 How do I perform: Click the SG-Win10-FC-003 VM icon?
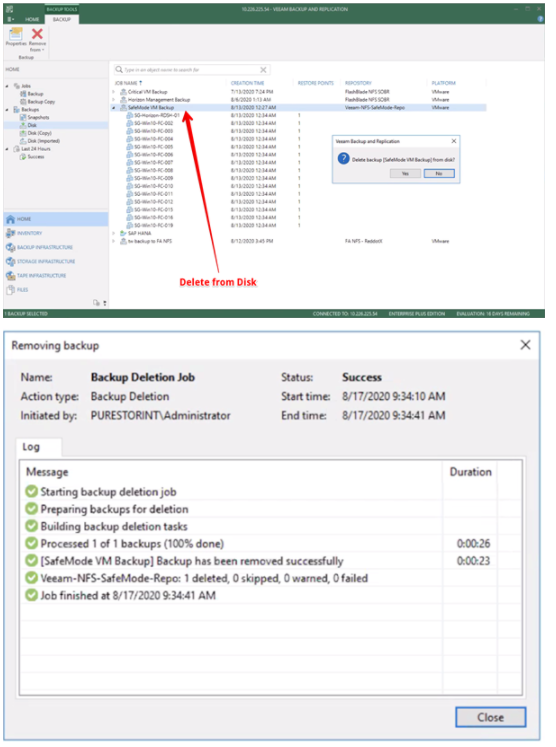130,131
